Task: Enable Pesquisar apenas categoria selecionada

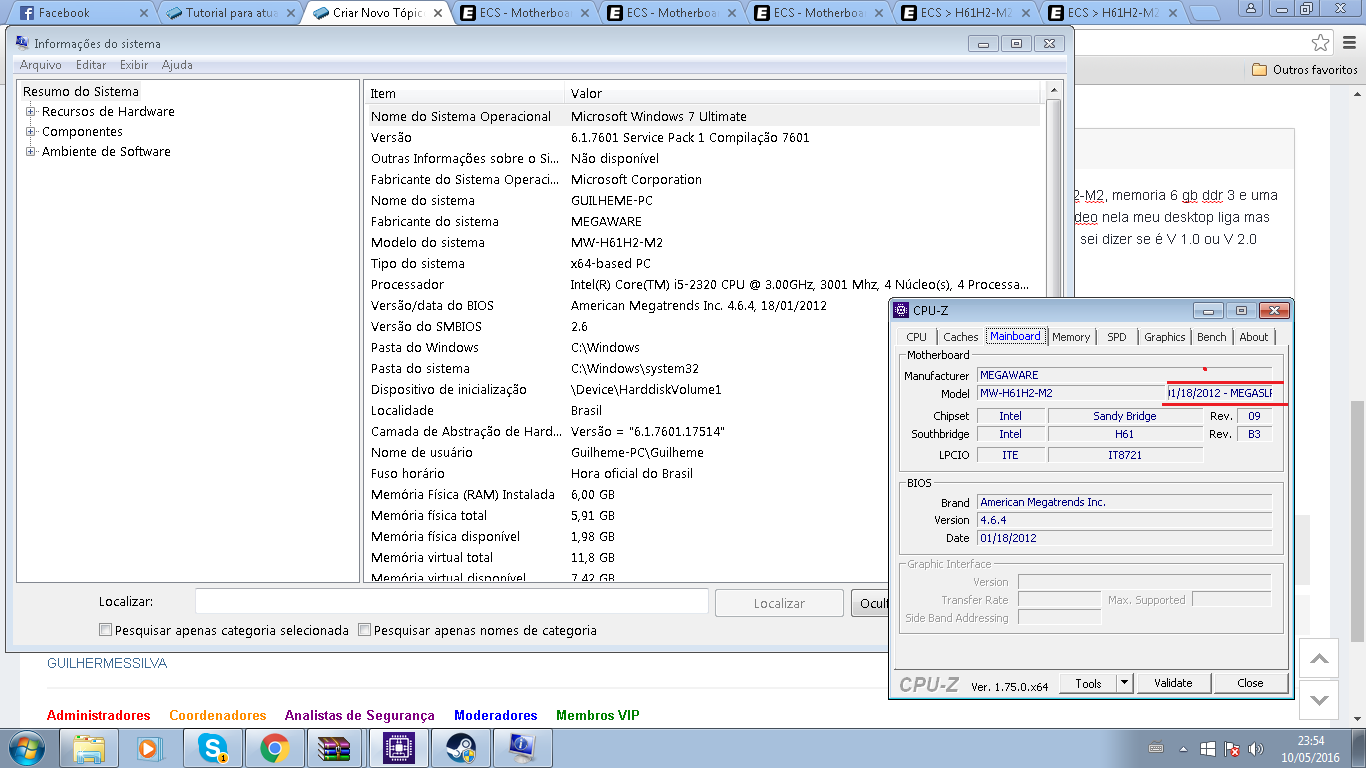Action: (x=105, y=630)
